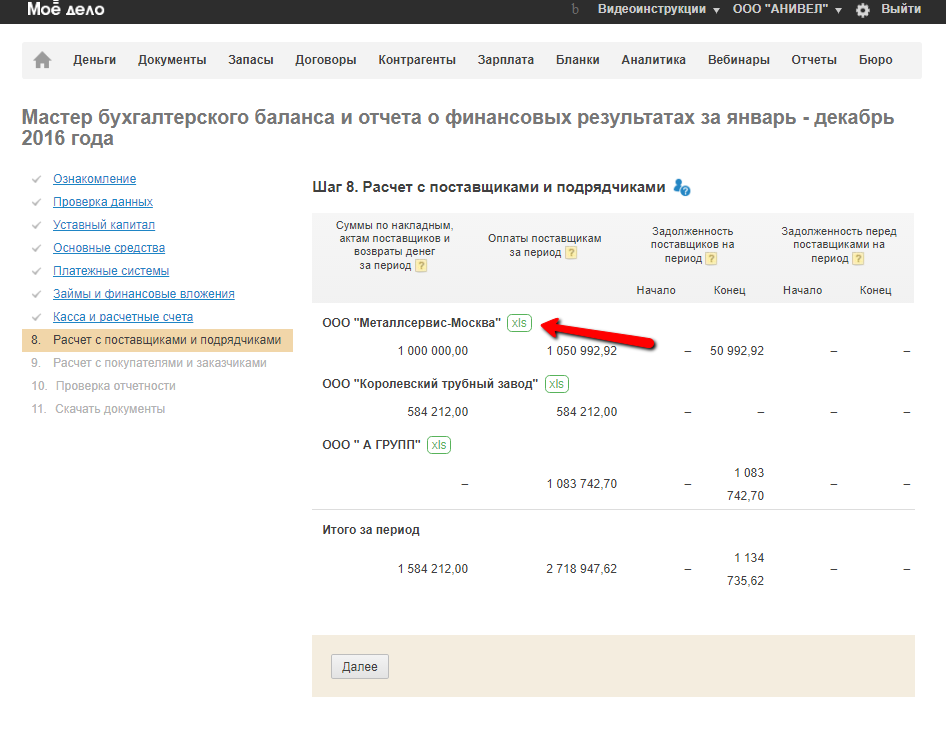Open the help icon next to step 8 title

point(682,188)
